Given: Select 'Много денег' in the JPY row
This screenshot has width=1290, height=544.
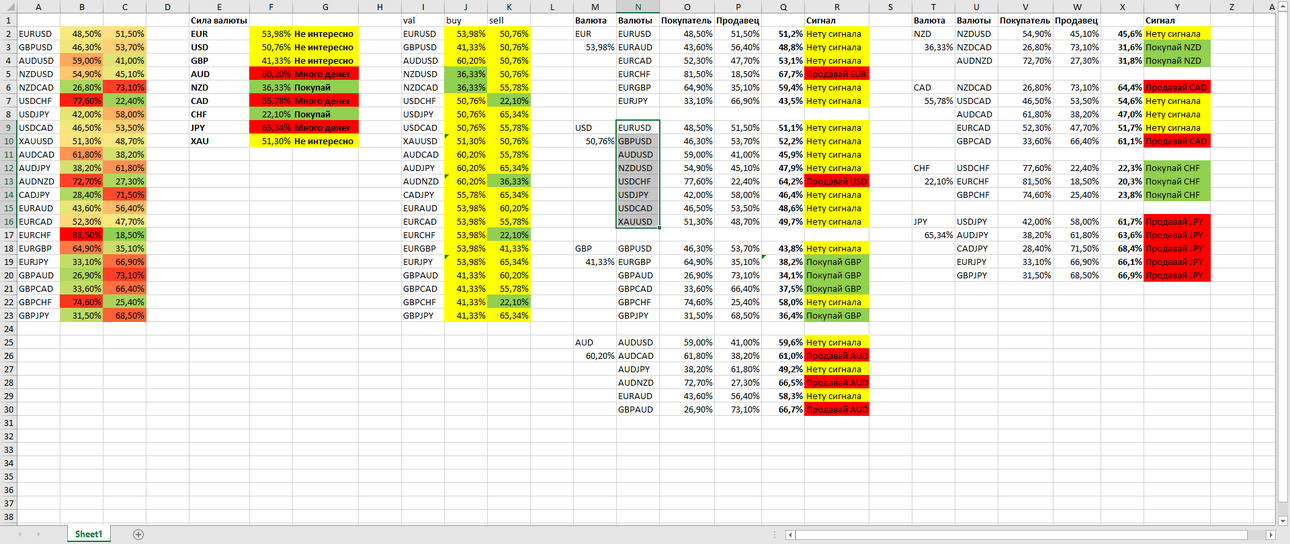Looking at the screenshot, I should 325,128.
